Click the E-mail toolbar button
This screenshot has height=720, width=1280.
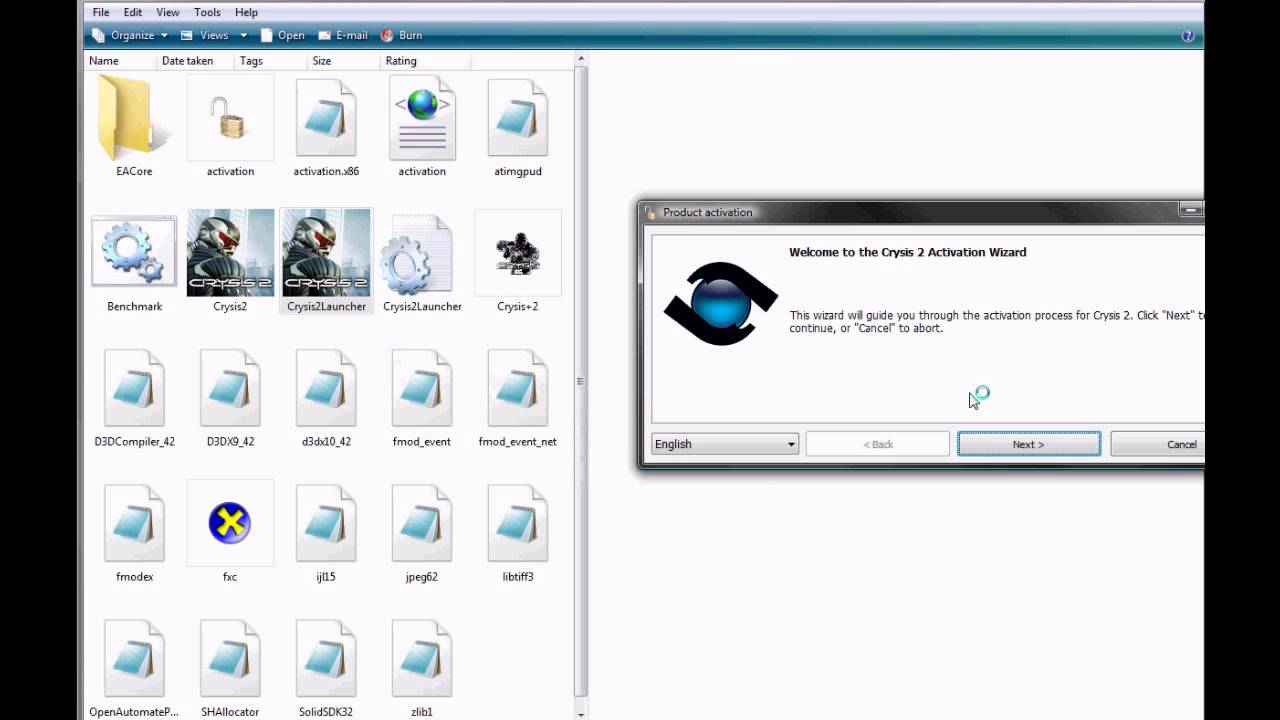[x=343, y=35]
